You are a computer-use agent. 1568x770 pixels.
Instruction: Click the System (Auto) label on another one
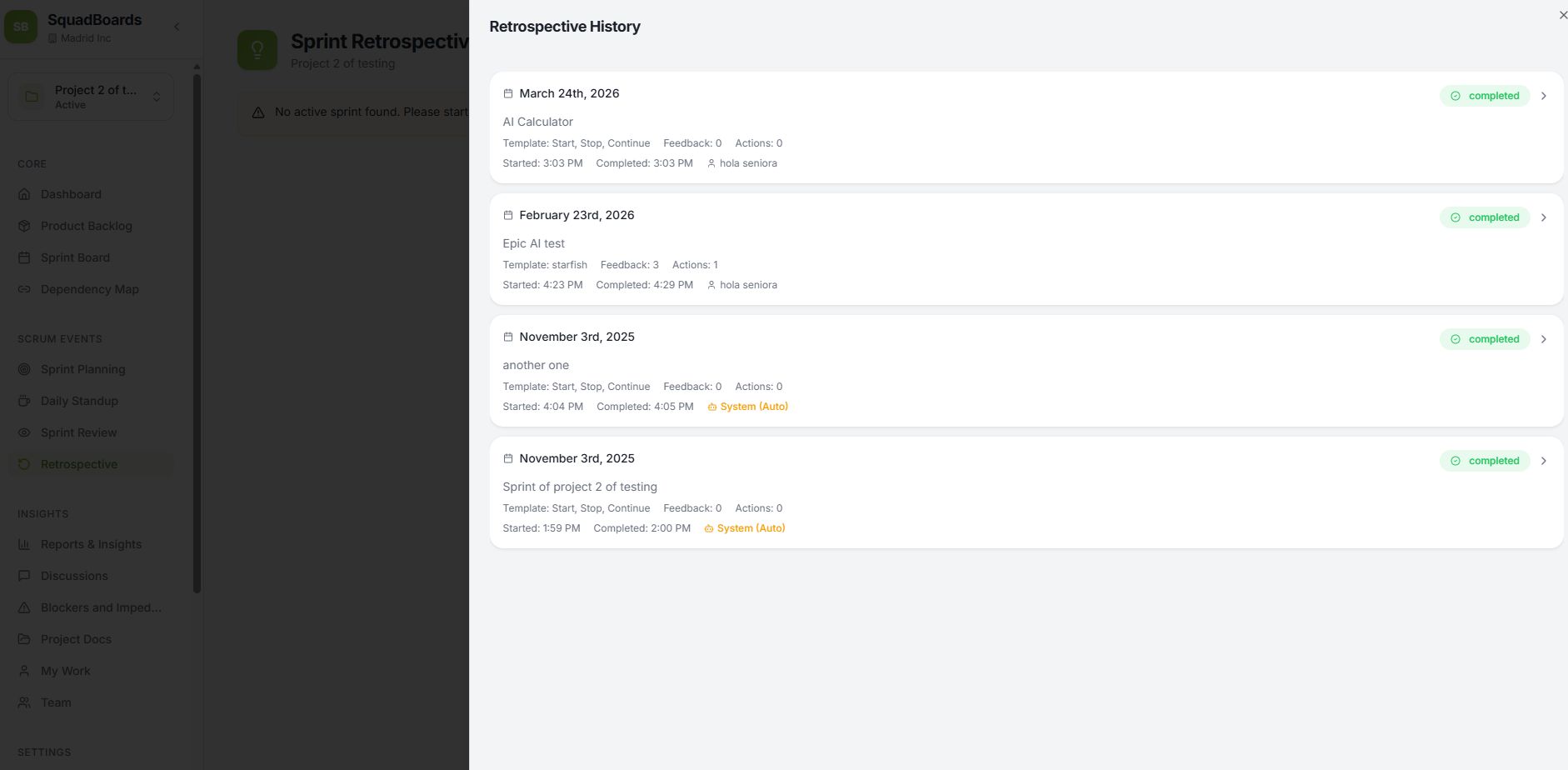[x=747, y=406]
